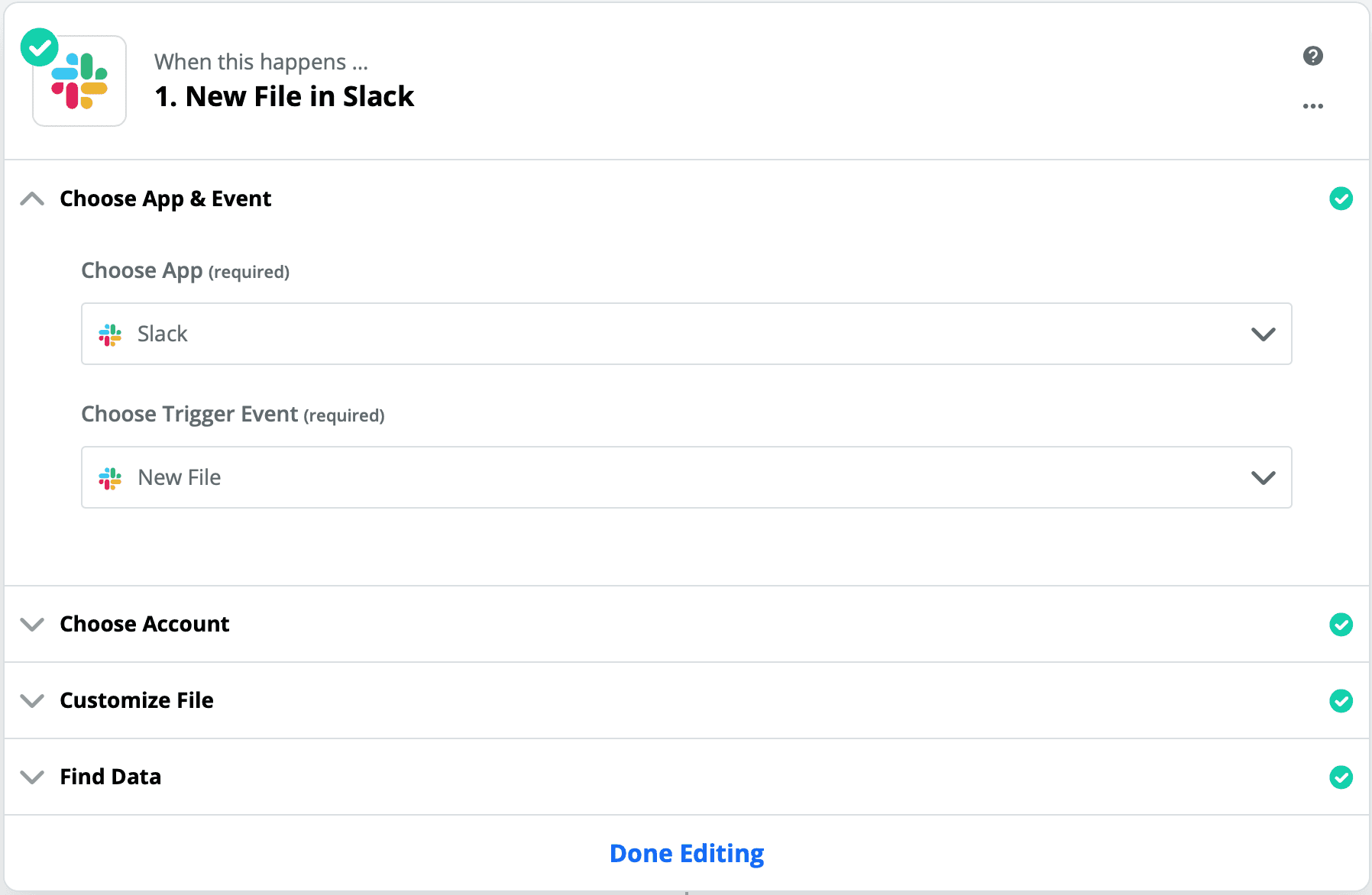Click the Choose App required label
1372x895 pixels.
(x=185, y=270)
